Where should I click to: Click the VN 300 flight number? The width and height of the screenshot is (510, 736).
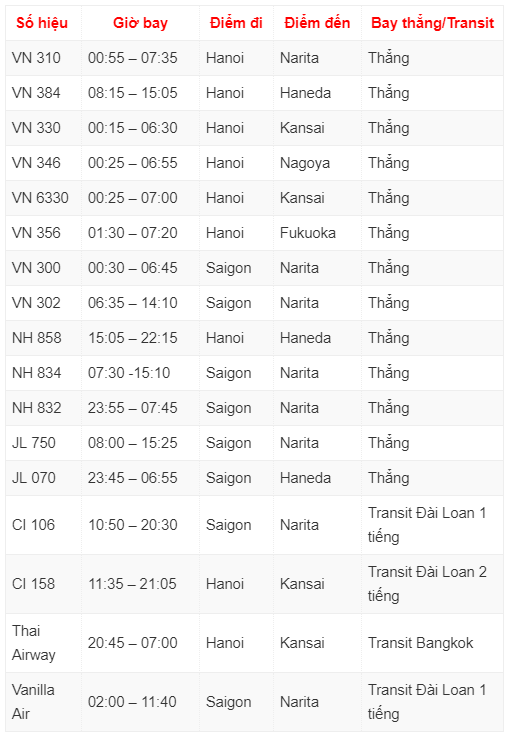point(36,268)
